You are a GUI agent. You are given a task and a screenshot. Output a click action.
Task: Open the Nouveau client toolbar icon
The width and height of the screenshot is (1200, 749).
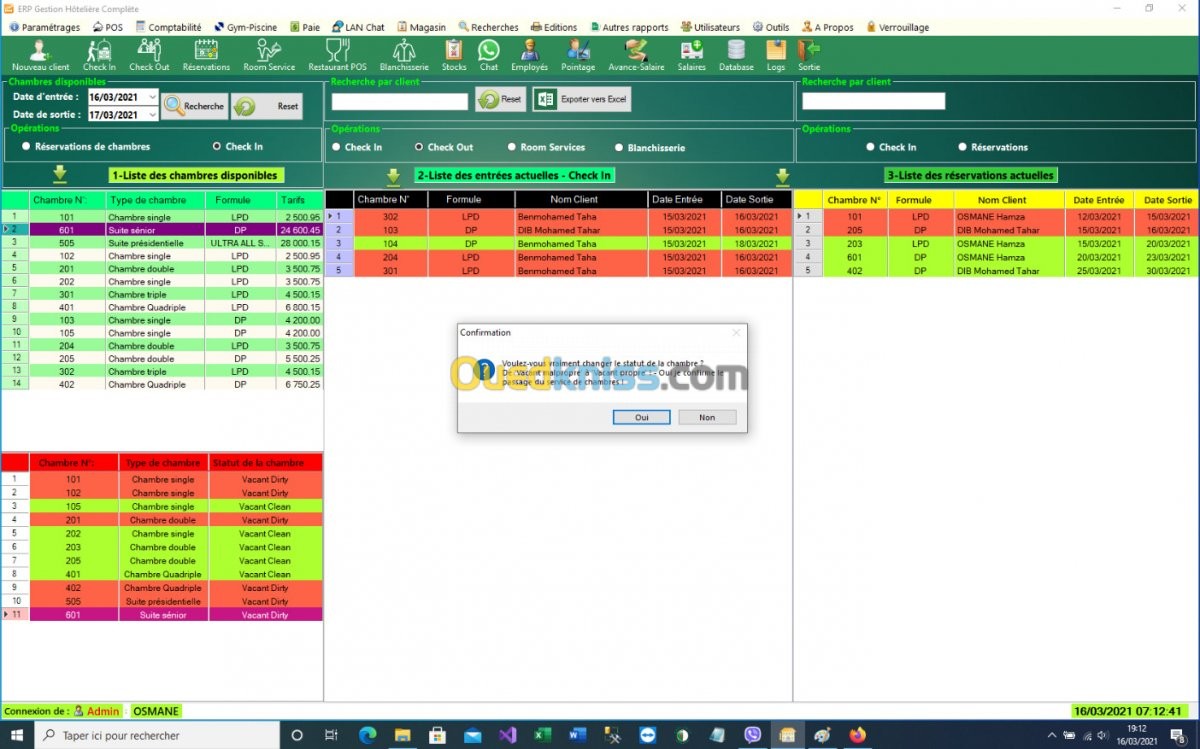click(x=40, y=55)
